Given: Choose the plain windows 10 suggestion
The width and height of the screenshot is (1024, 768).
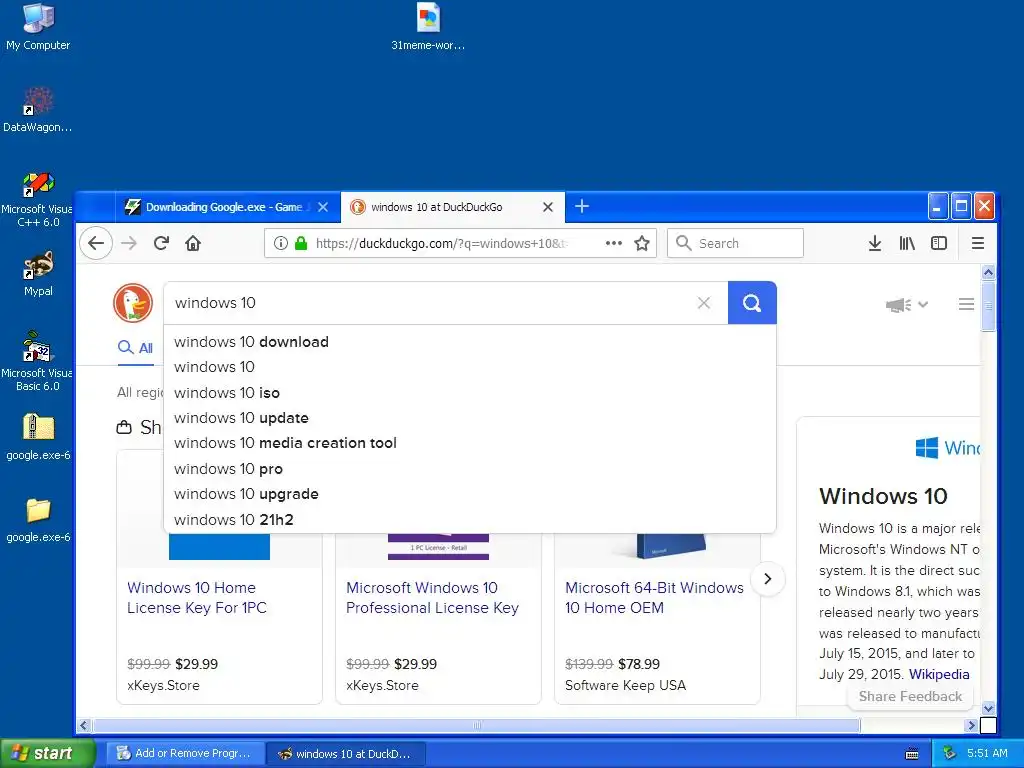Looking at the screenshot, I should point(470,367).
